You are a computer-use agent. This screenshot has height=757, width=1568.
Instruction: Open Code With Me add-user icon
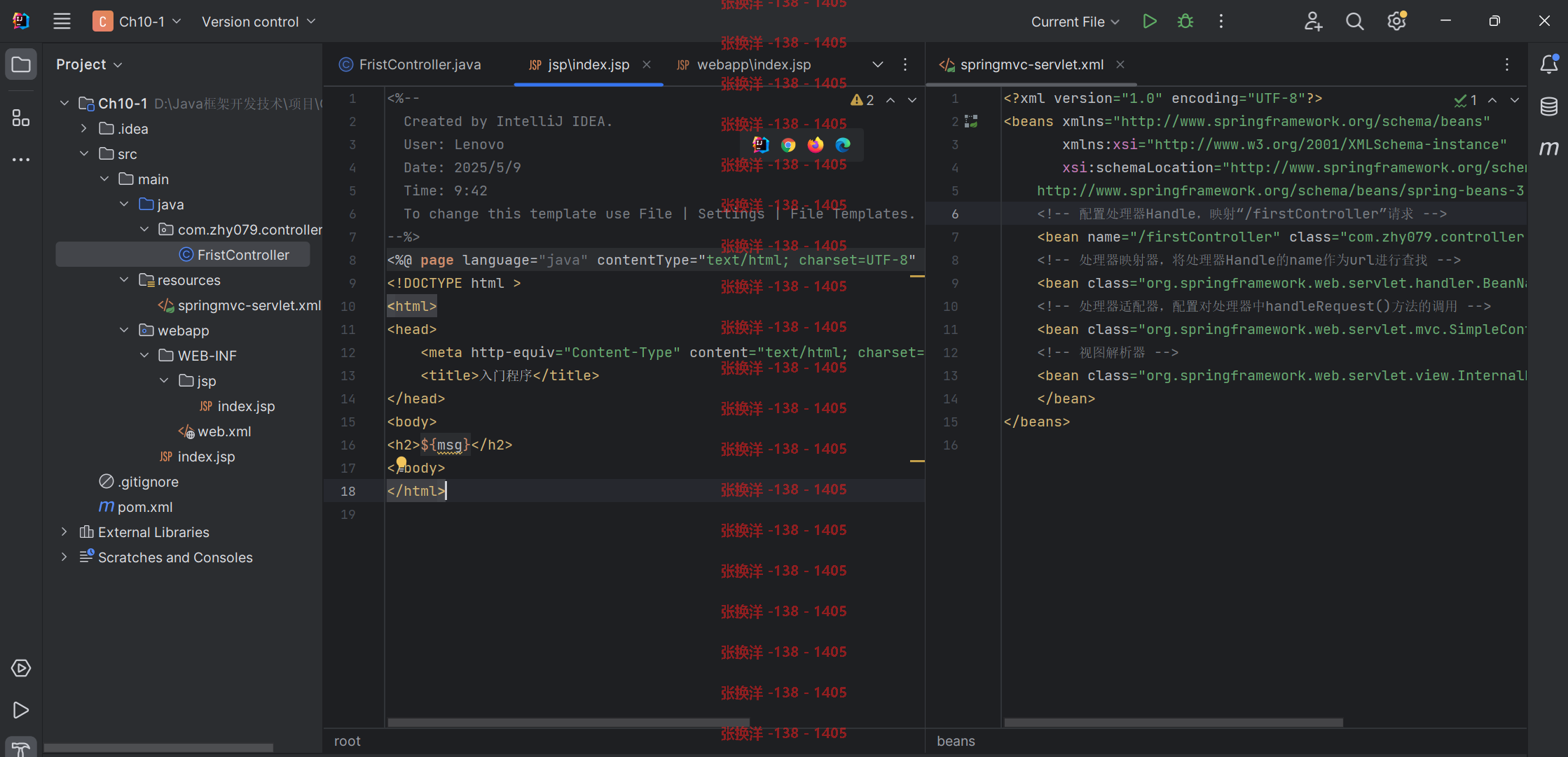point(1313,22)
